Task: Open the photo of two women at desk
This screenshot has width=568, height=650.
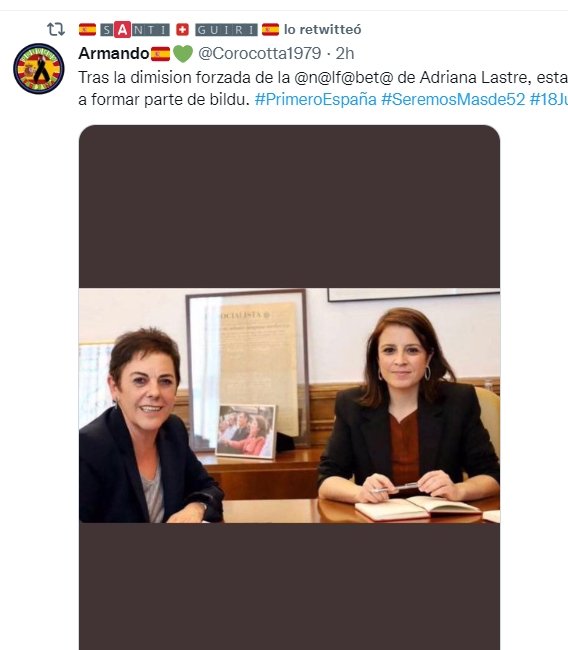Action: click(x=289, y=405)
